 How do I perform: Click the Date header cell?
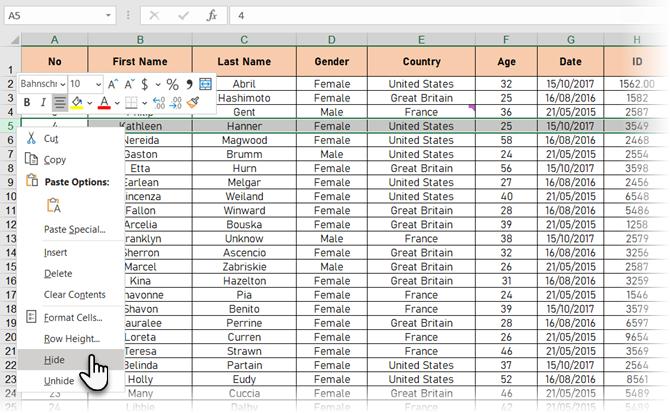coord(570,62)
